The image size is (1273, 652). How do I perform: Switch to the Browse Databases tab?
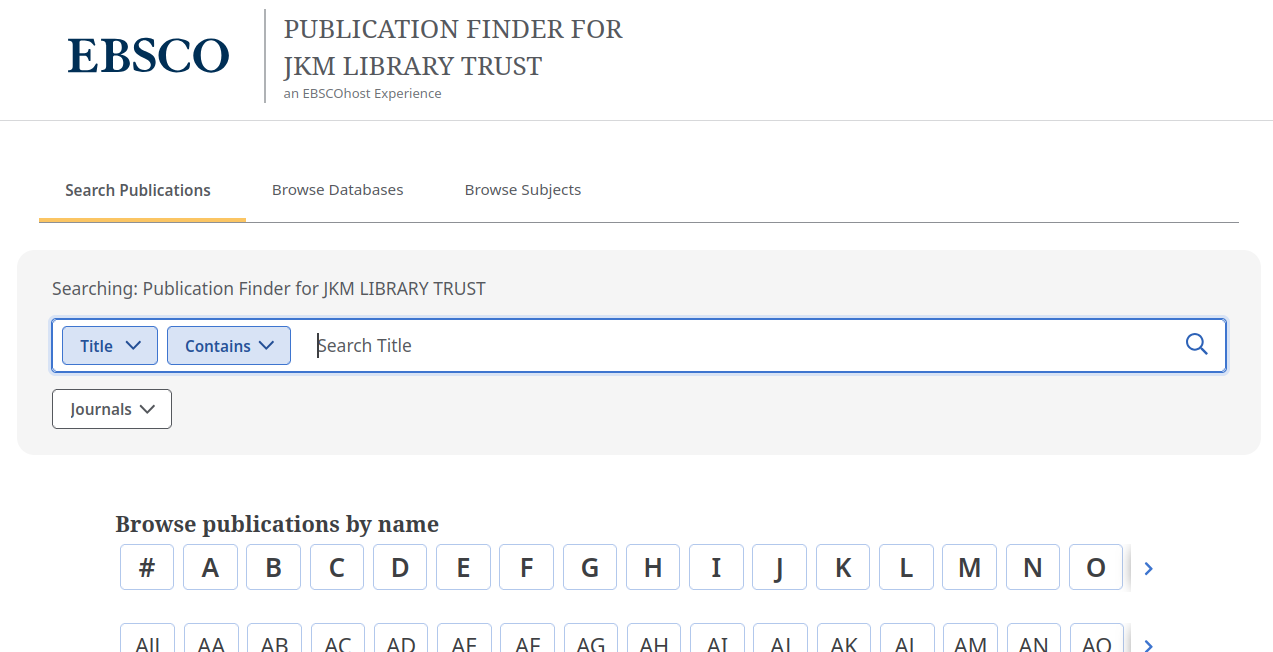tap(337, 189)
